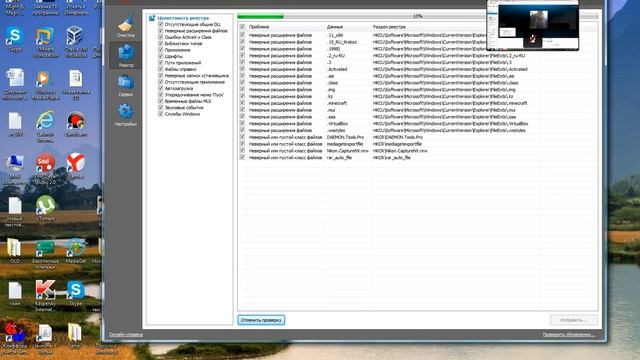Toggle the Звуковые события checkbox

pyautogui.click(x=161, y=107)
